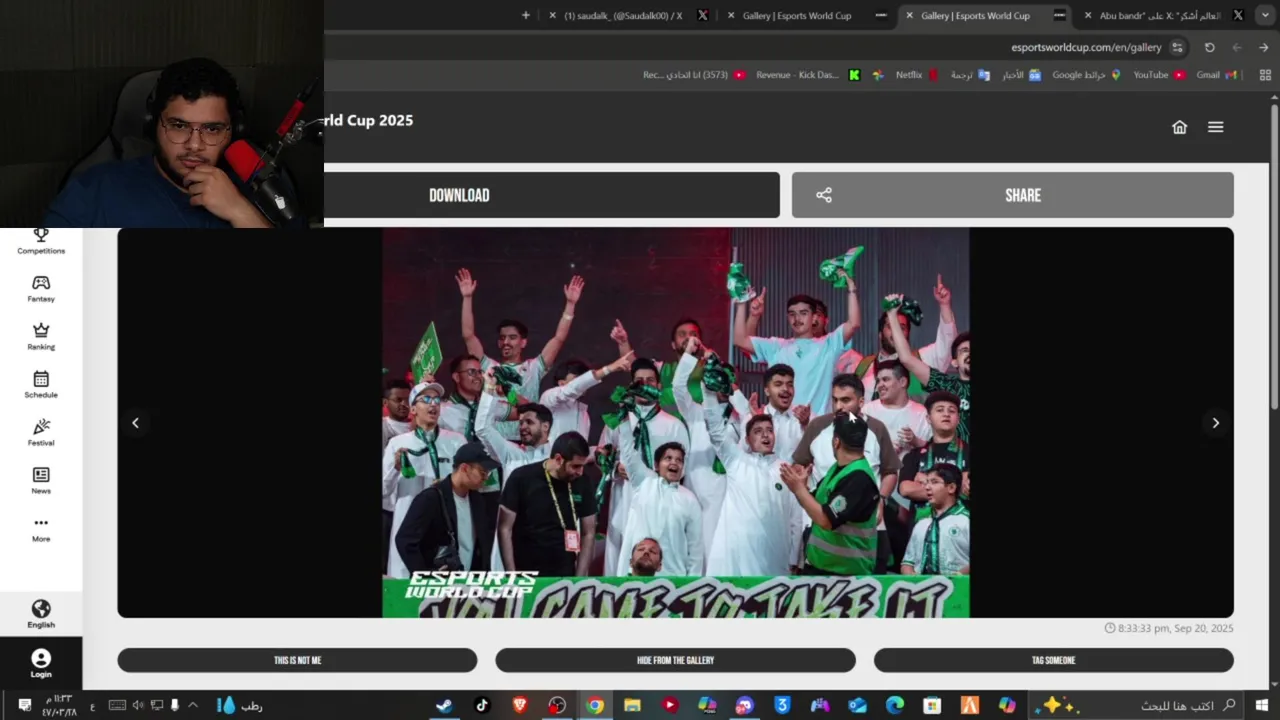Open the Windows Start button
The height and width of the screenshot is (720, 1280).
[x=1262, y=705]
